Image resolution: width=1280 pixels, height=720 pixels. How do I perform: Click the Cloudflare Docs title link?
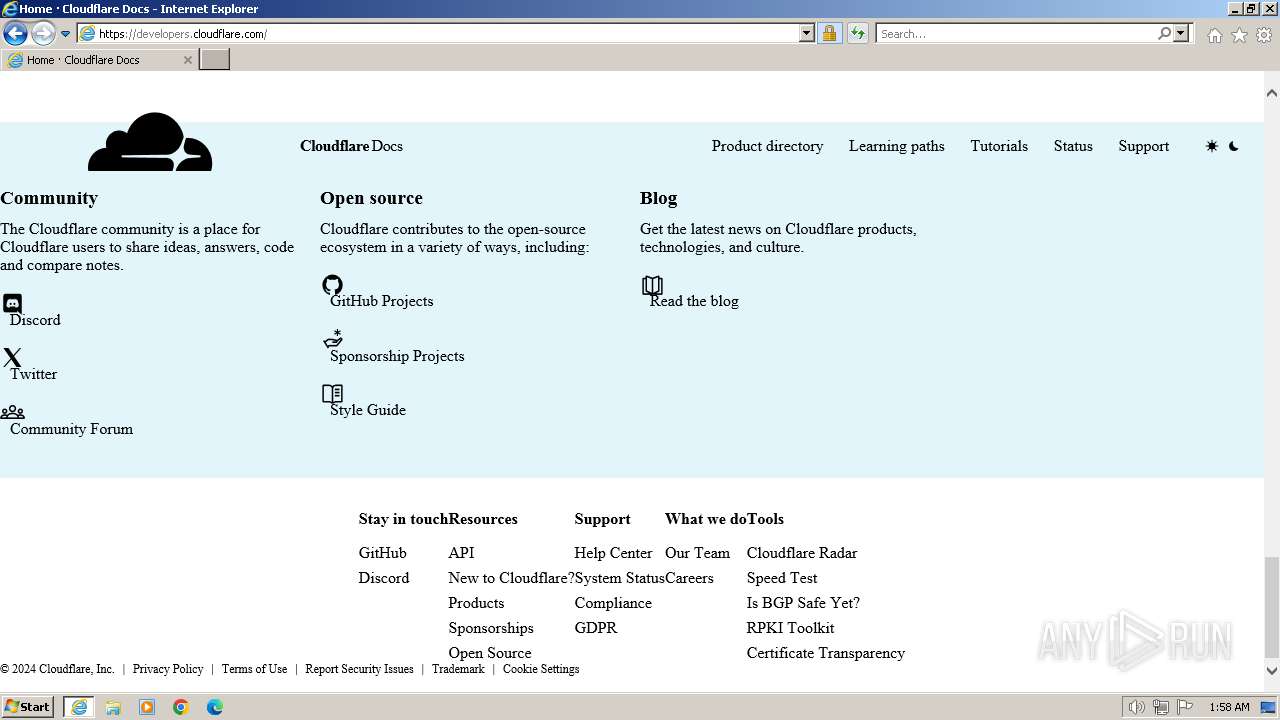(351, 146)
